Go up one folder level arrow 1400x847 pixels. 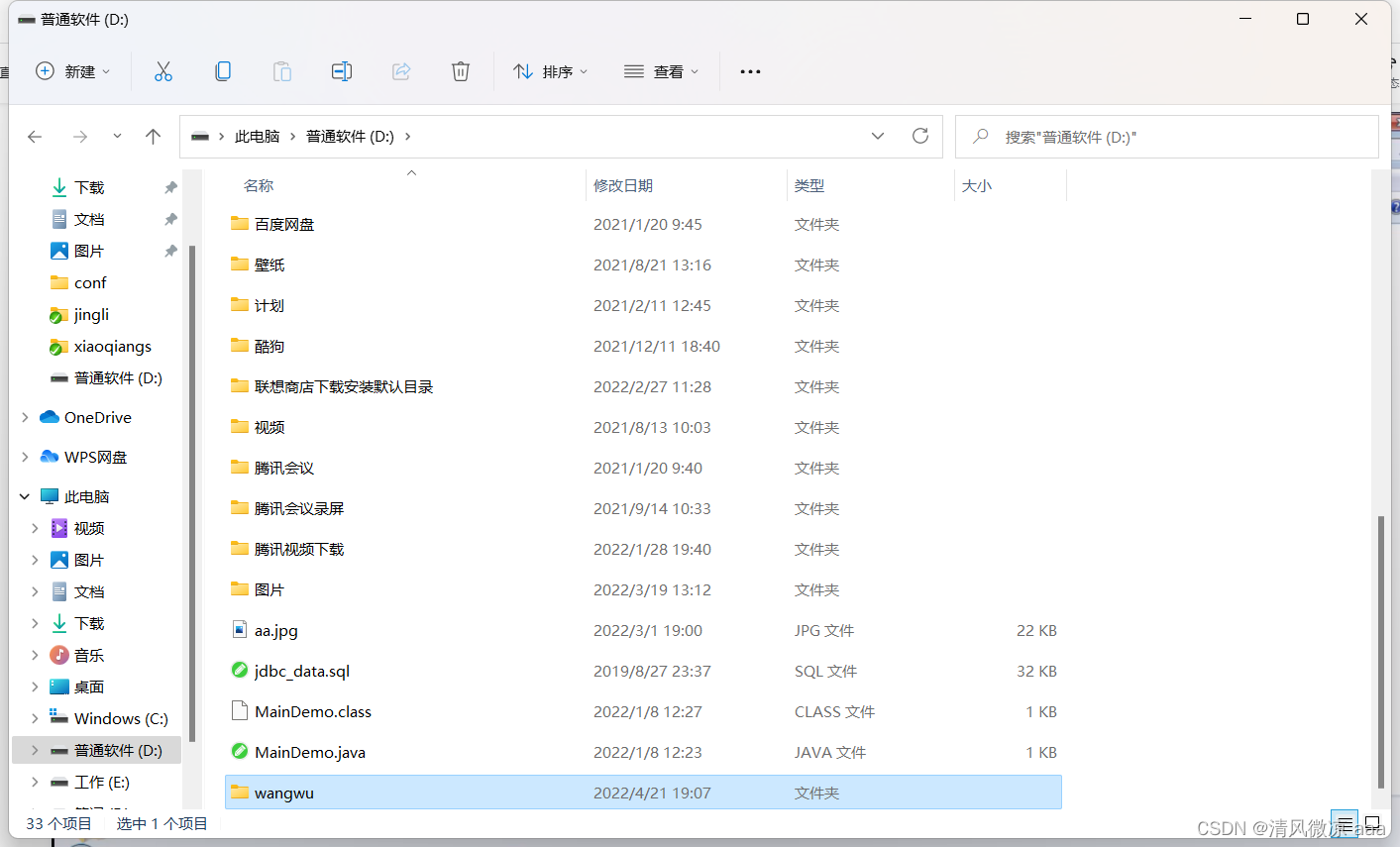click(153, 137)
